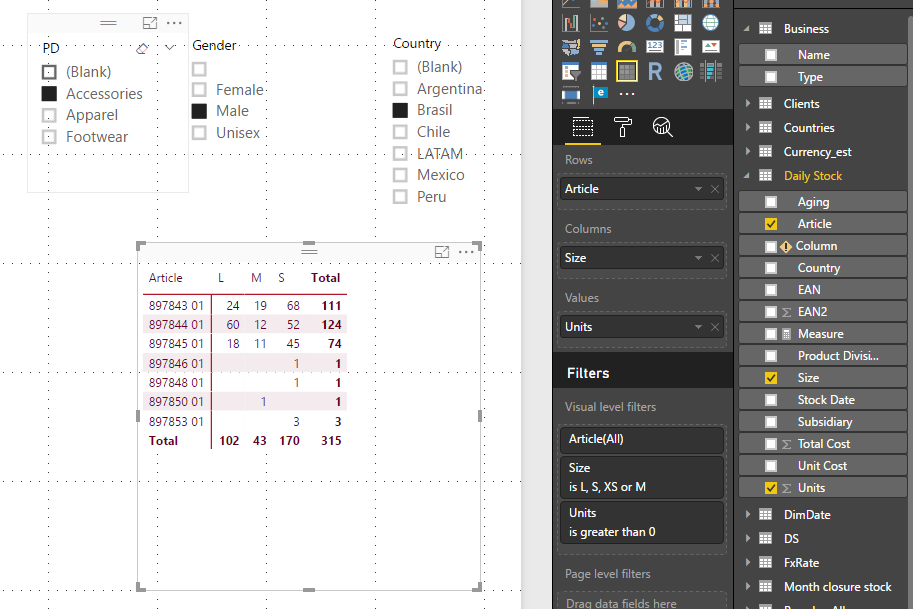Open more options on the PD slicer
The width and height of the screenshot is (913, 609).
coord(174,23)
